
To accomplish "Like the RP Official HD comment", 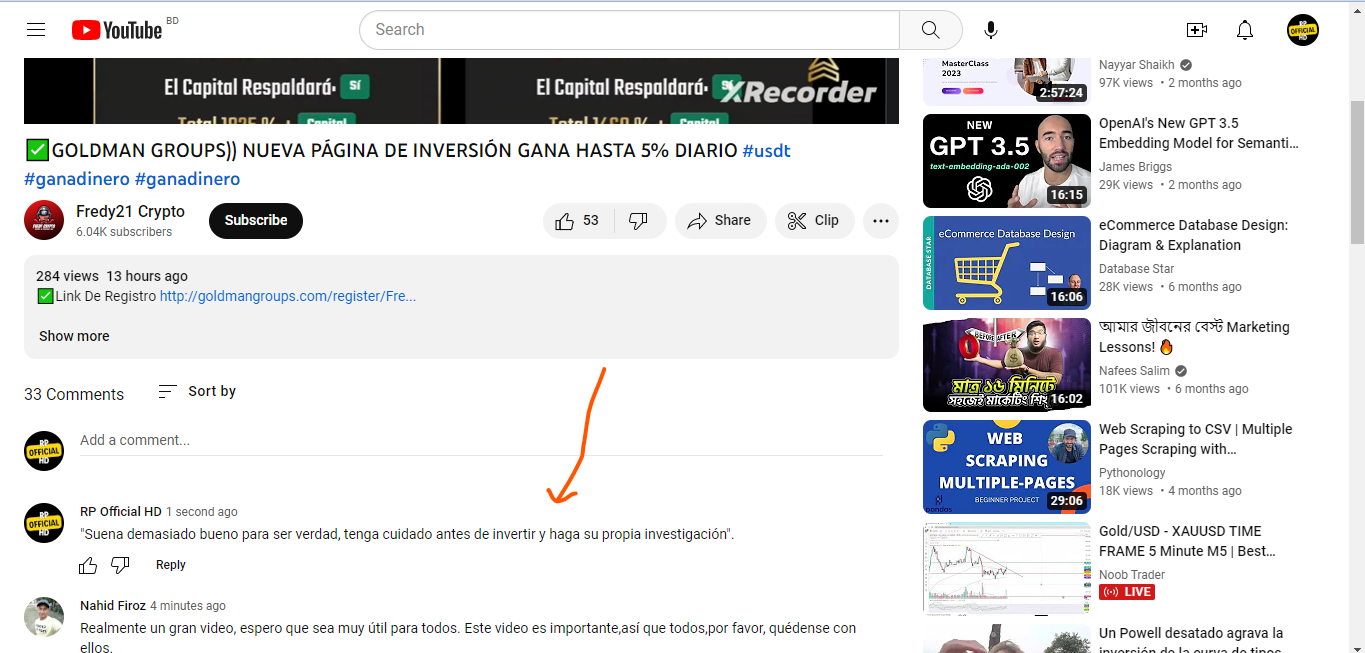I will tap(88, 565).
